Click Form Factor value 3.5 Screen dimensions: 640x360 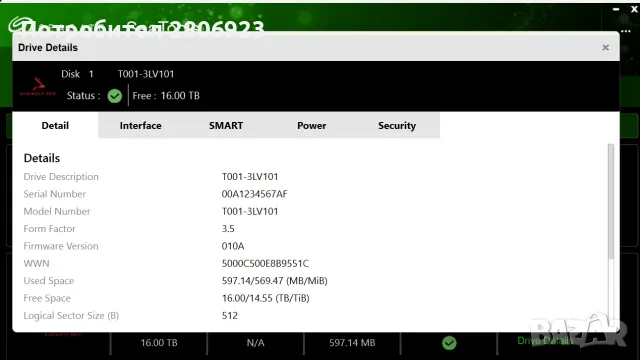tap(228, 229)
